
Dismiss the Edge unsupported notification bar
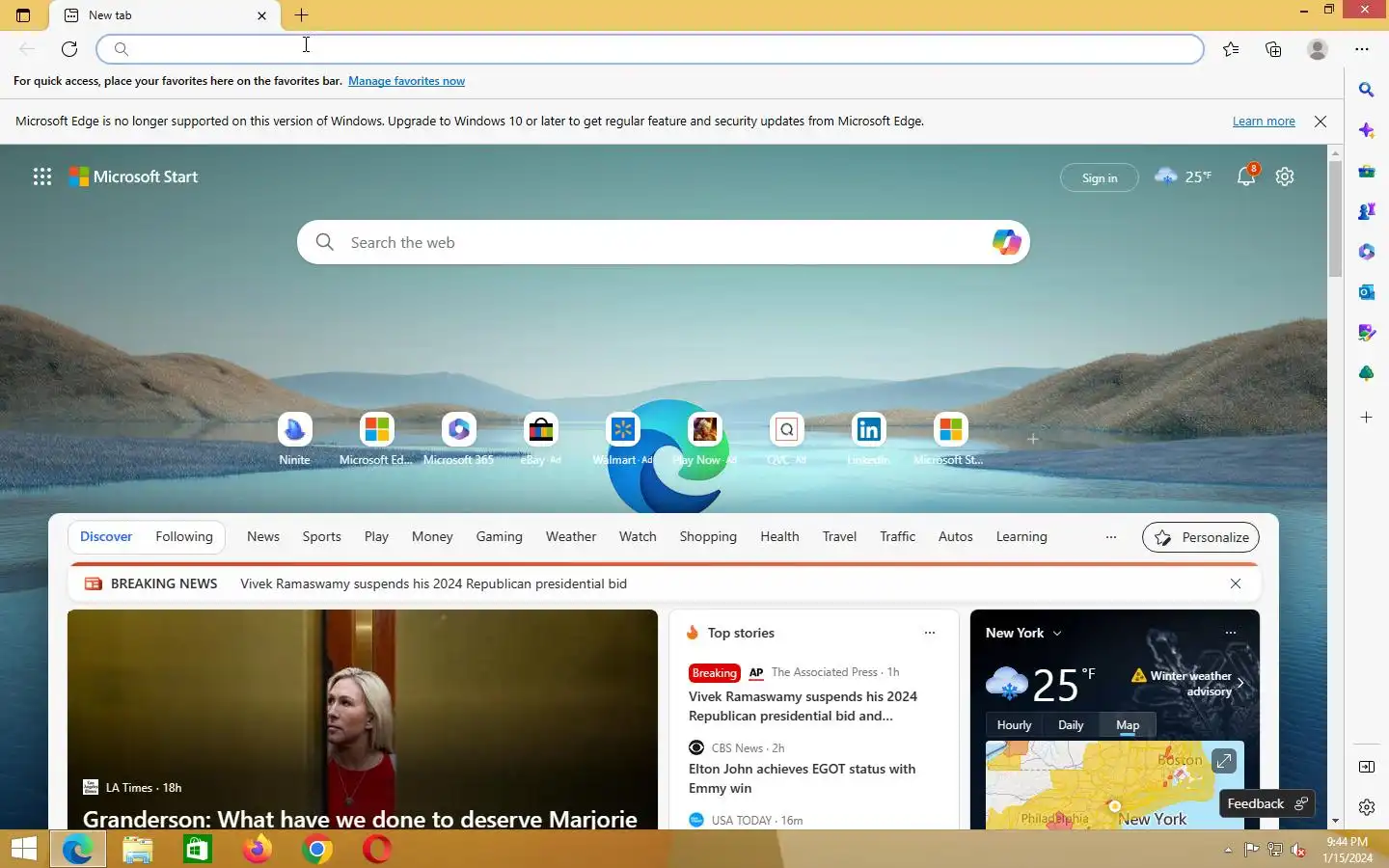(1321, 122)
